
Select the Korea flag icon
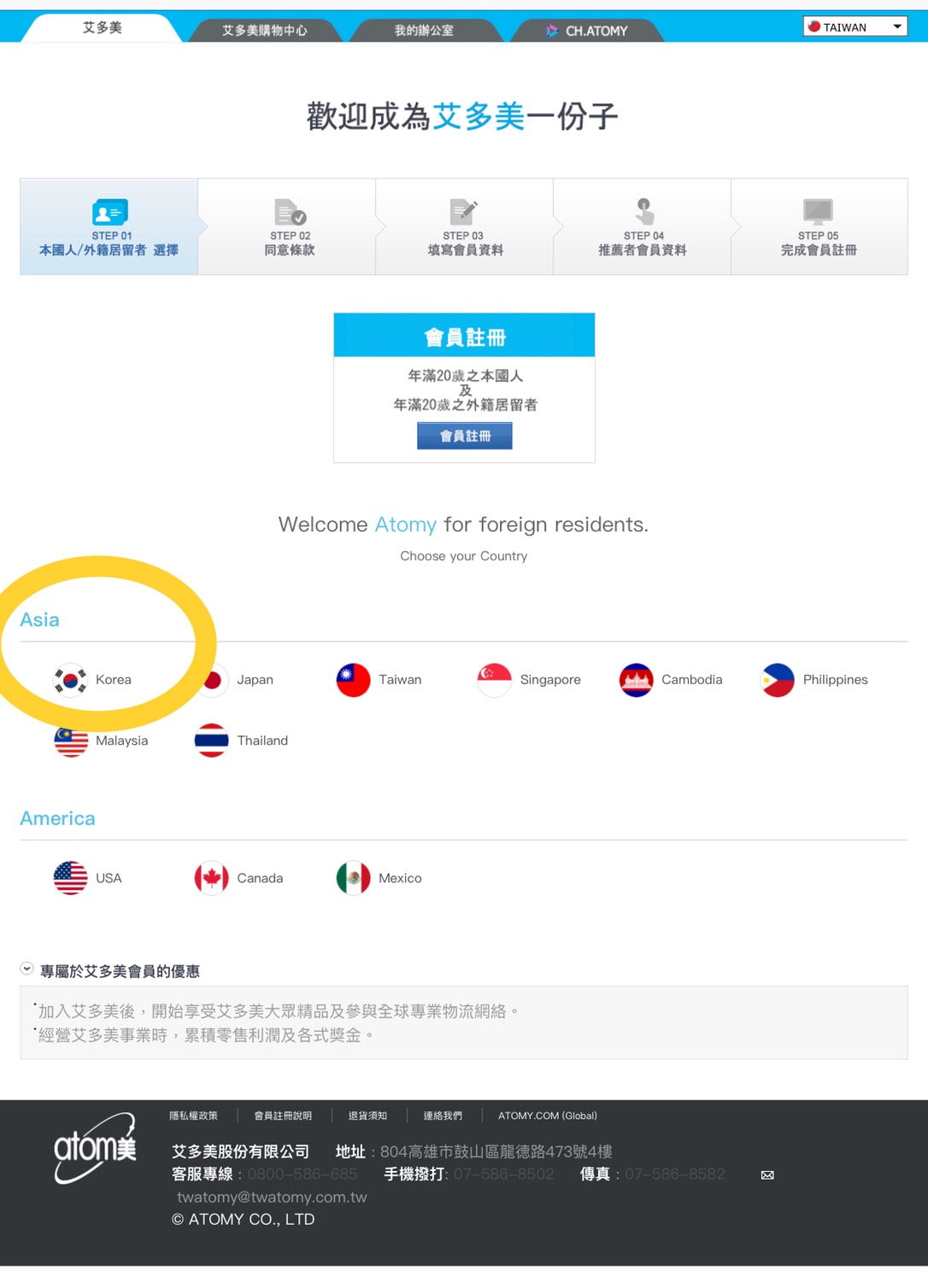pos(71,680)
